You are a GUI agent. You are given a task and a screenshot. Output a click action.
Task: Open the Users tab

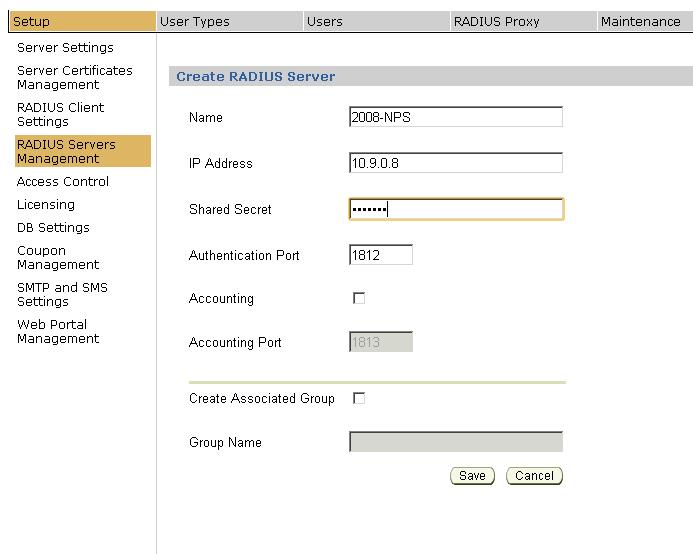coord(377,21)
